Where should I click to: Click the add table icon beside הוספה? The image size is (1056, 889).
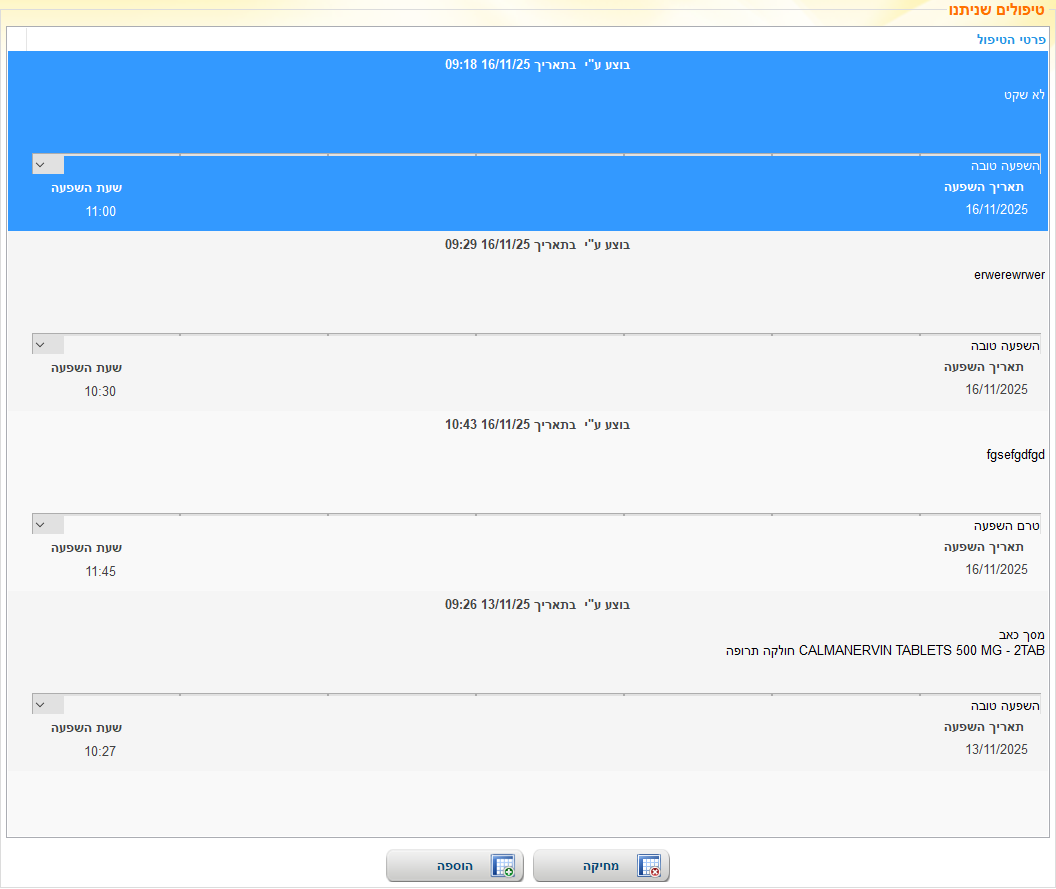tap(503, 866)
